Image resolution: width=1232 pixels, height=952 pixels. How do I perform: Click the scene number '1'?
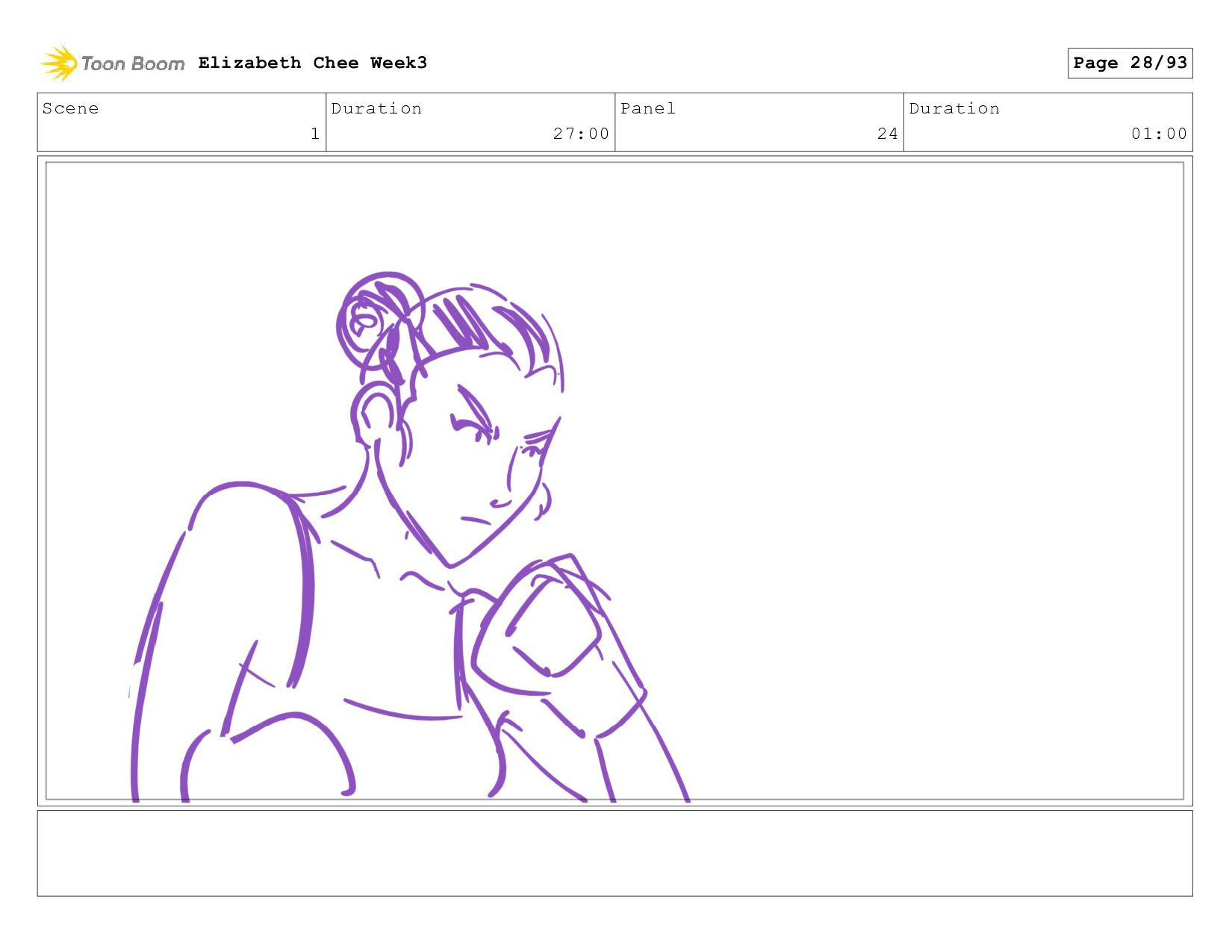tap(315, 134)
